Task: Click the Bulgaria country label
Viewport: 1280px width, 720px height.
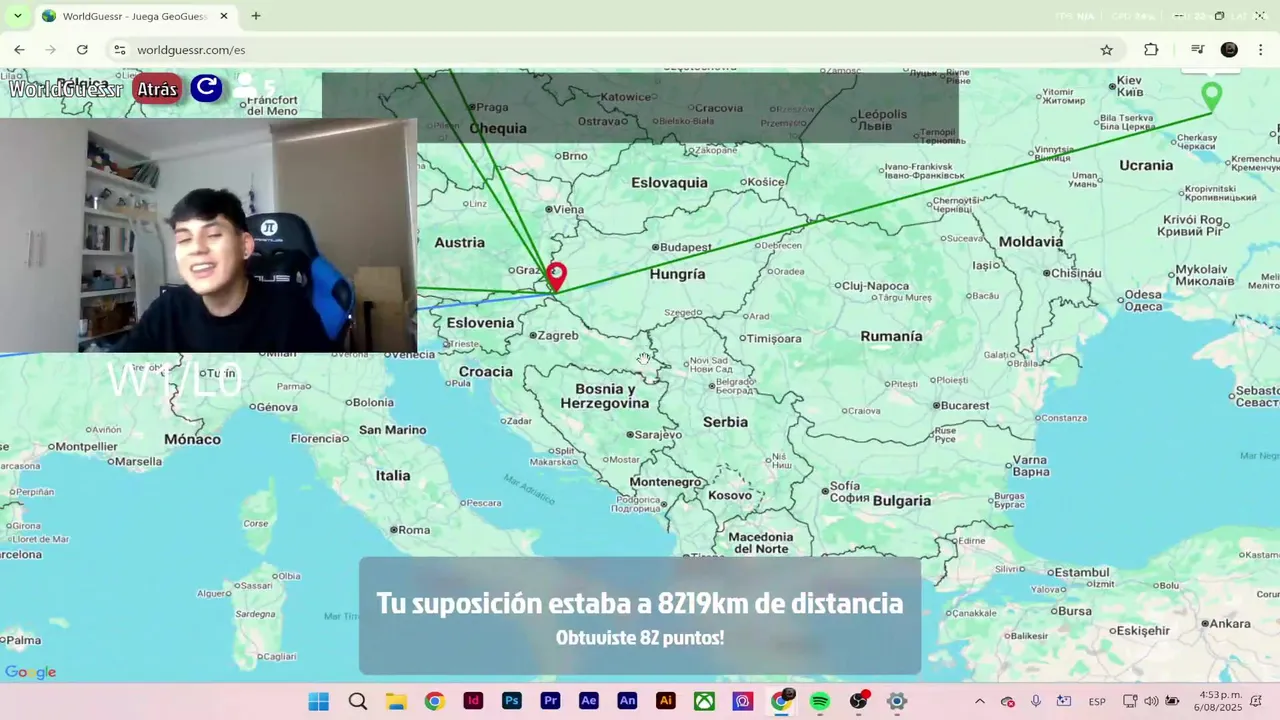Action: (902, 500)
